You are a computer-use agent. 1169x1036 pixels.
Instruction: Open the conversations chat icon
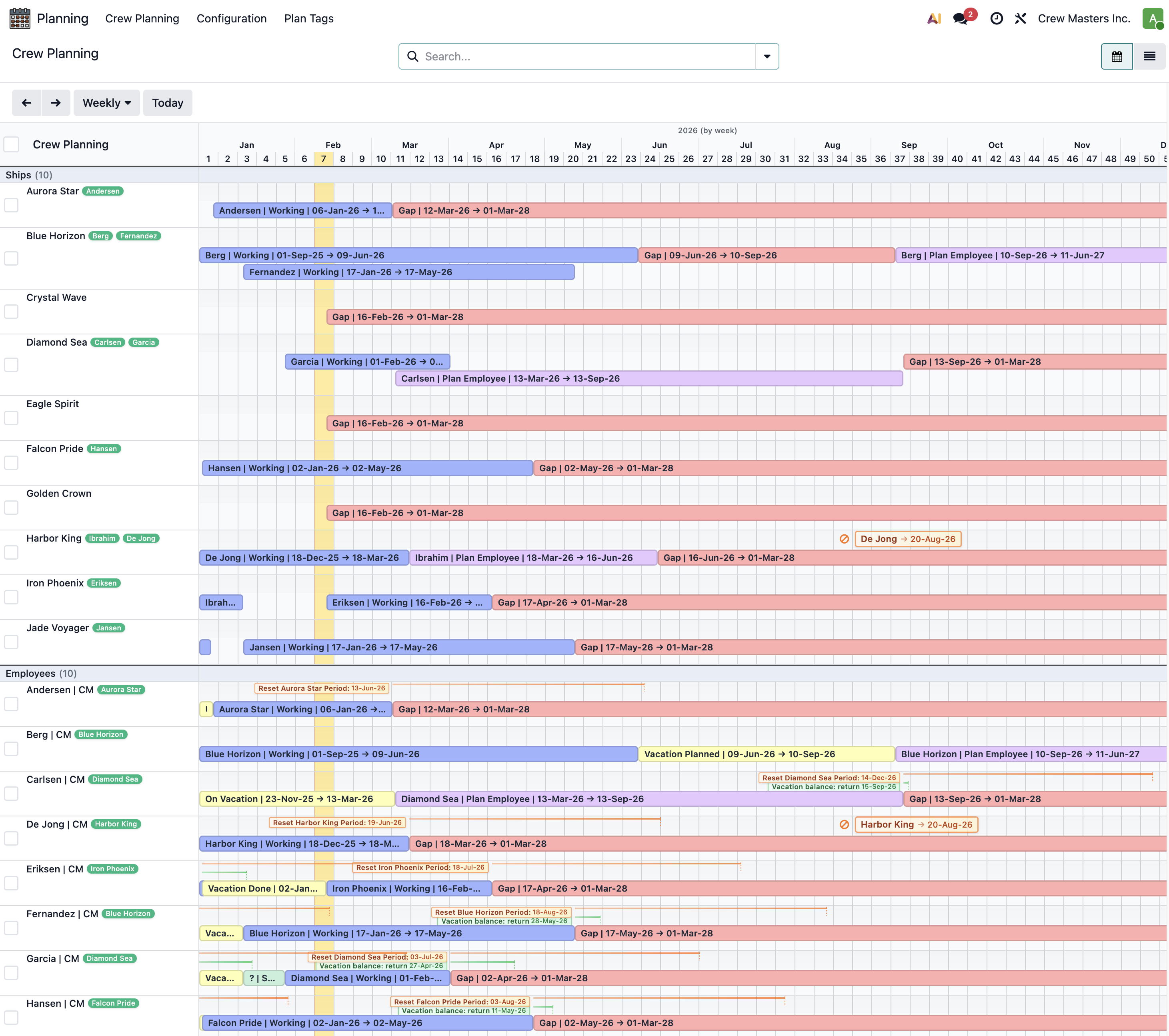[x=961, y=19]
